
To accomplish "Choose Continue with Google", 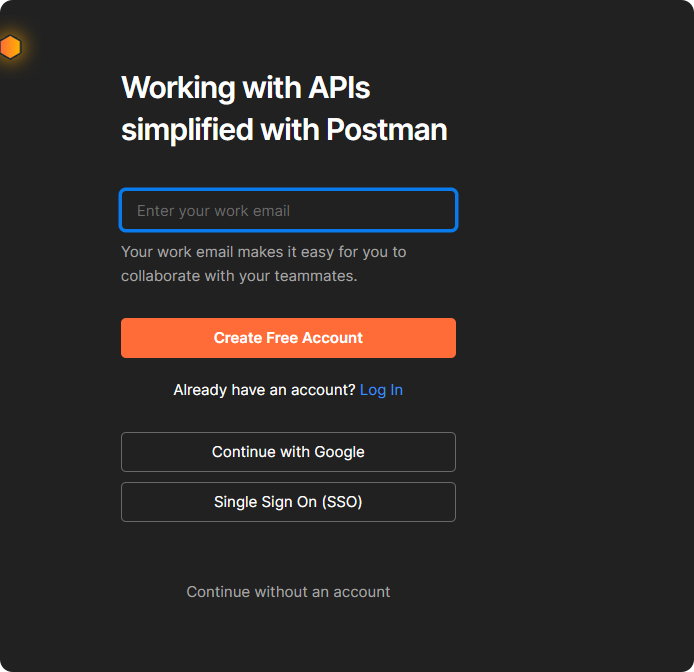I will tap(288, 452).
